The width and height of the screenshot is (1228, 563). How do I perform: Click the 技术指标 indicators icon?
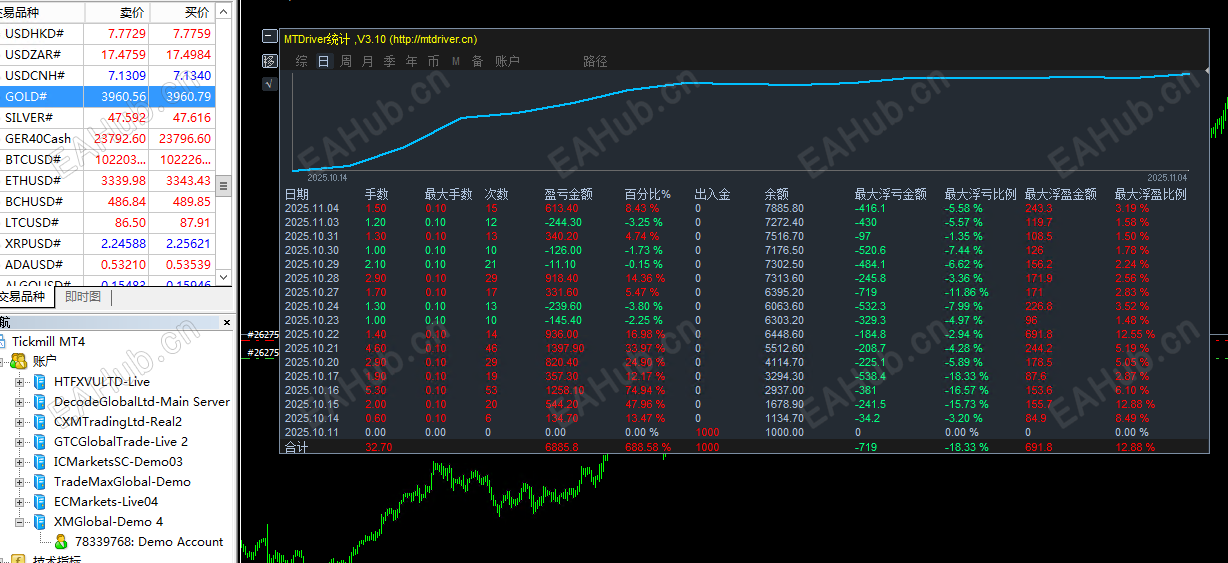pos(19,560)
